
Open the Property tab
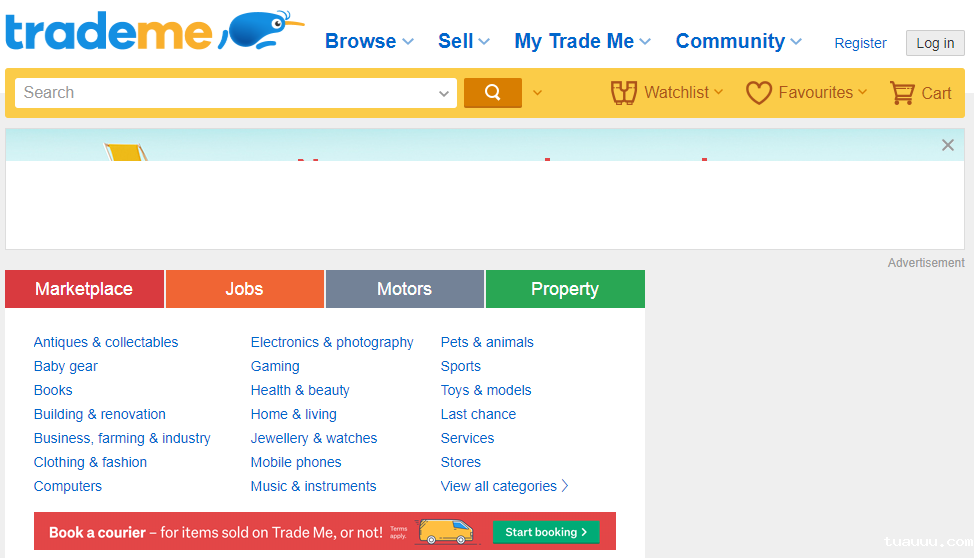pos(564,289)
